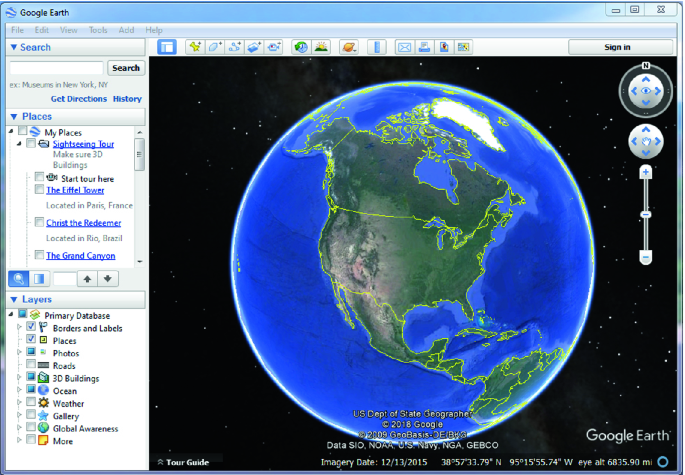Viewport: 685px width, 475px height.
Task: Toggle the sidebar panel button
Action: [167, 47]
